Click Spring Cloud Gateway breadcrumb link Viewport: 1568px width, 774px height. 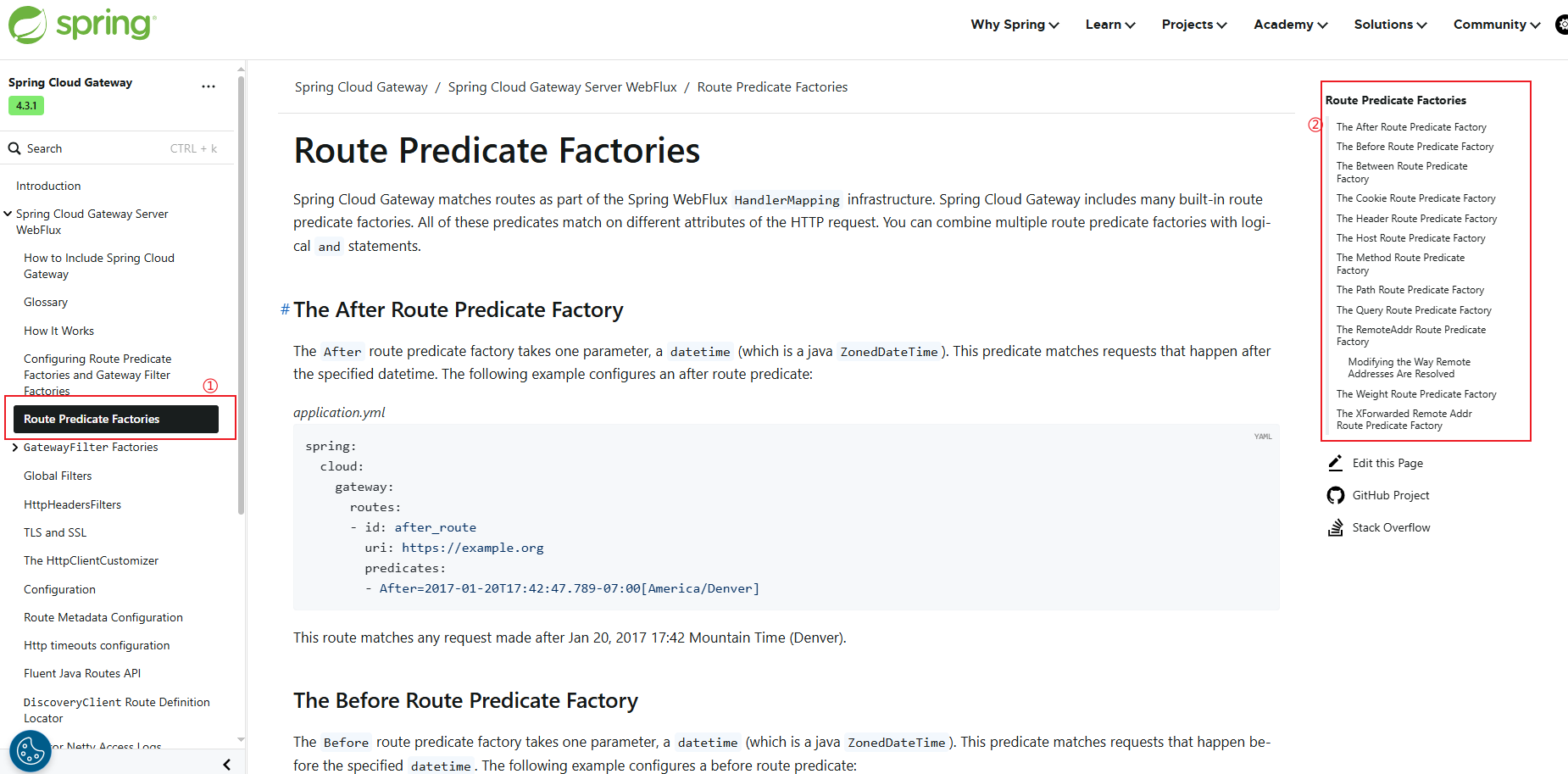361,87
